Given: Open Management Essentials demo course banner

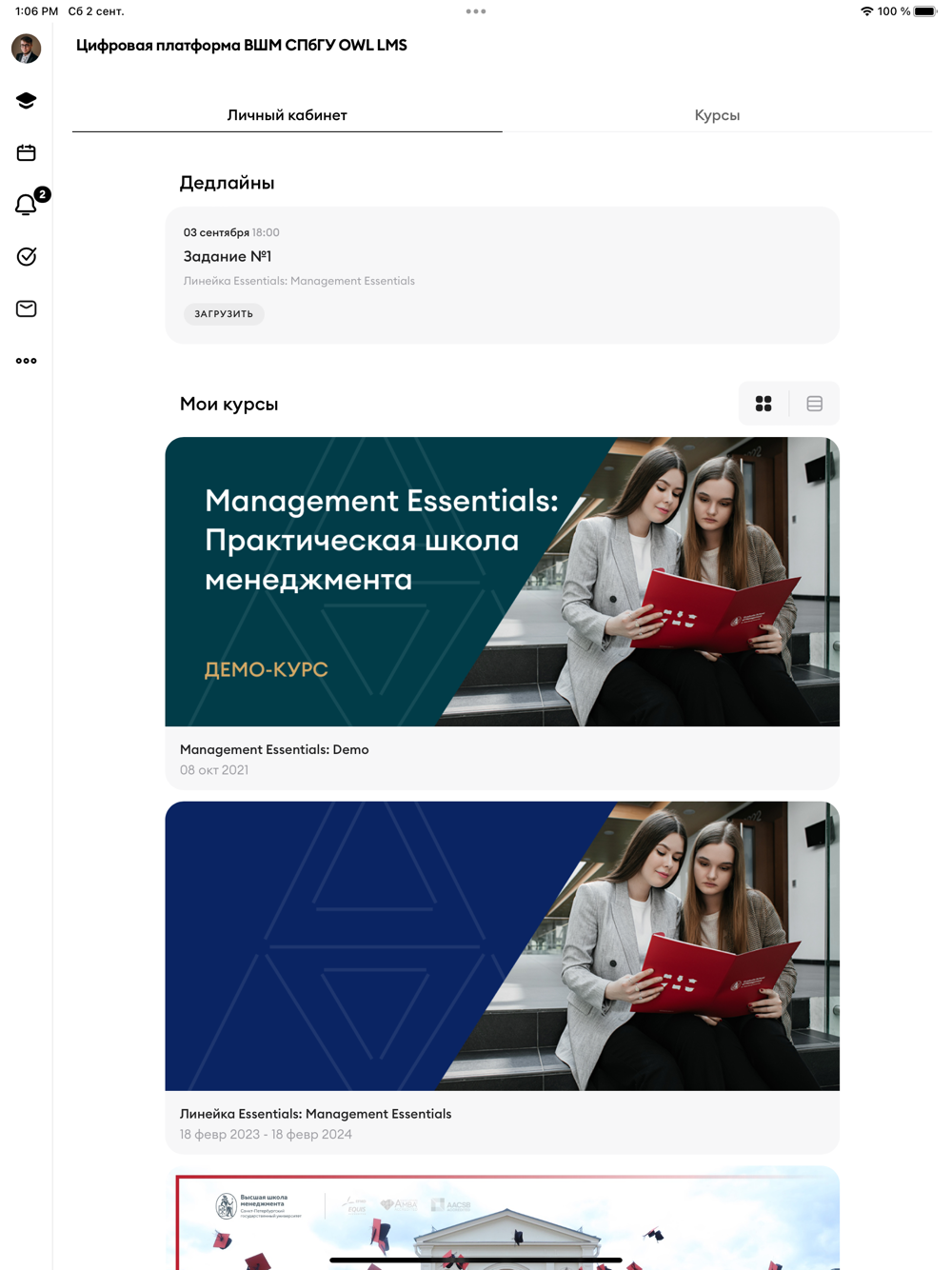Looking at the screenshot, I should (502, 582).
